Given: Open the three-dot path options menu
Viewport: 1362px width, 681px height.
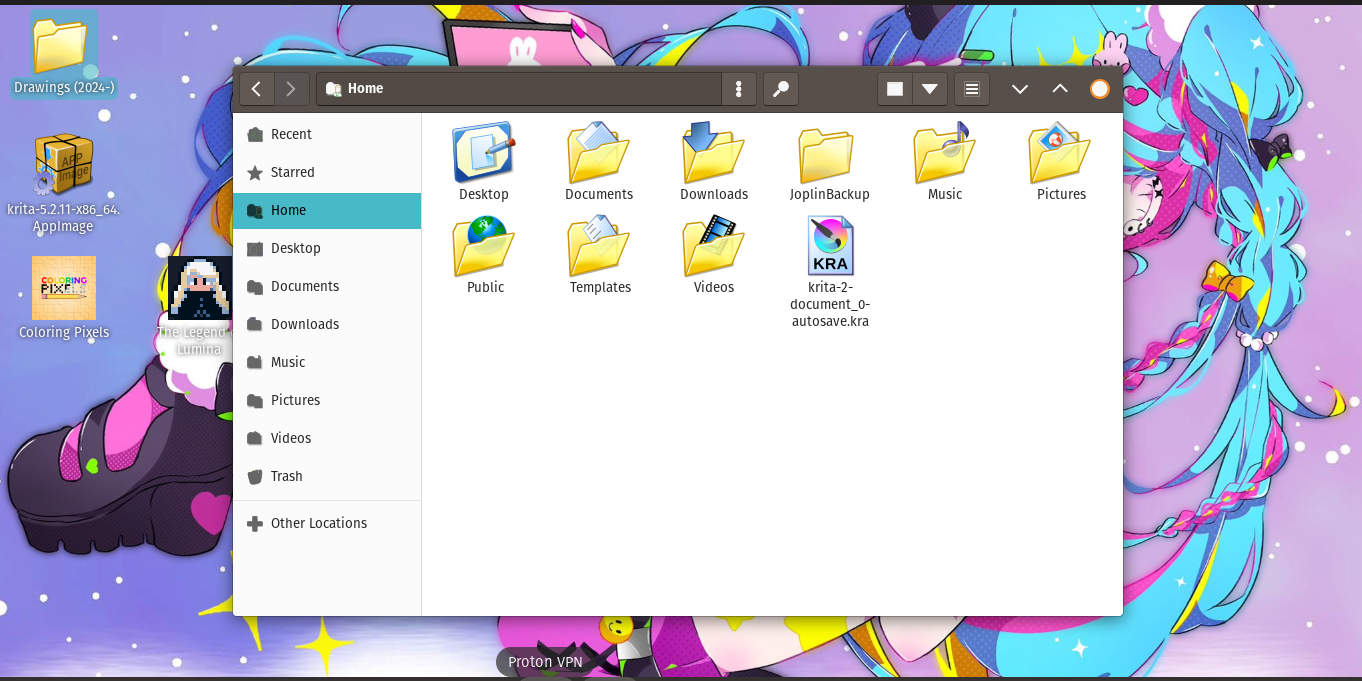Looking at the screenshot, I should click(x=738, y=89).
